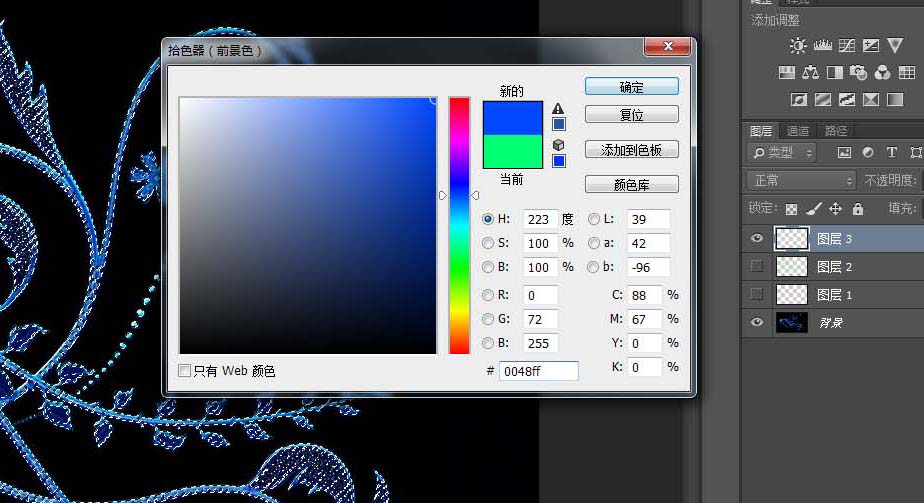
Task: Add a Color Balance adjustment (scales icon)
Action: click(810, 72)
